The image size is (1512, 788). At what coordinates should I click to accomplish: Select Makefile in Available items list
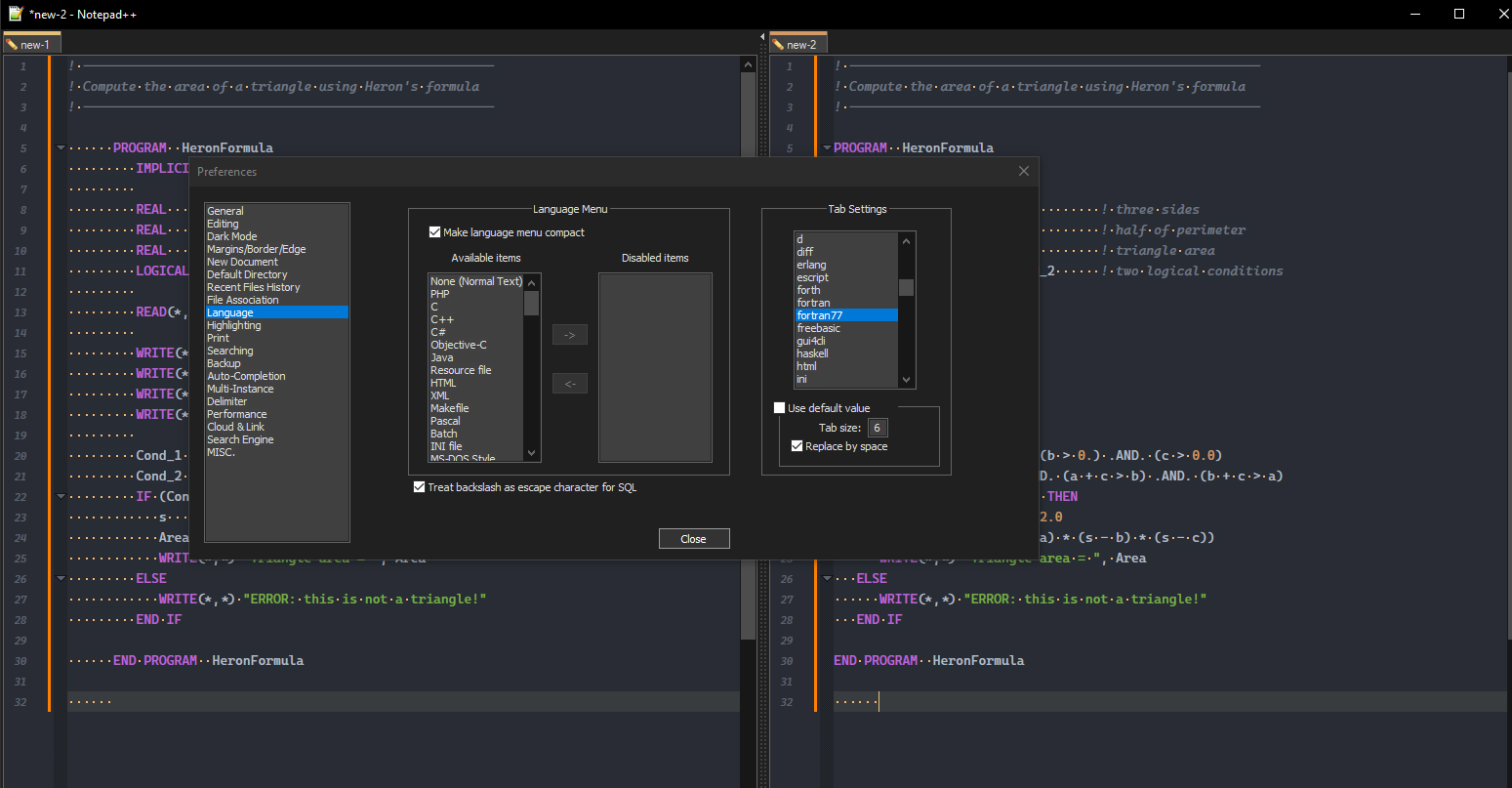(476, 408)
